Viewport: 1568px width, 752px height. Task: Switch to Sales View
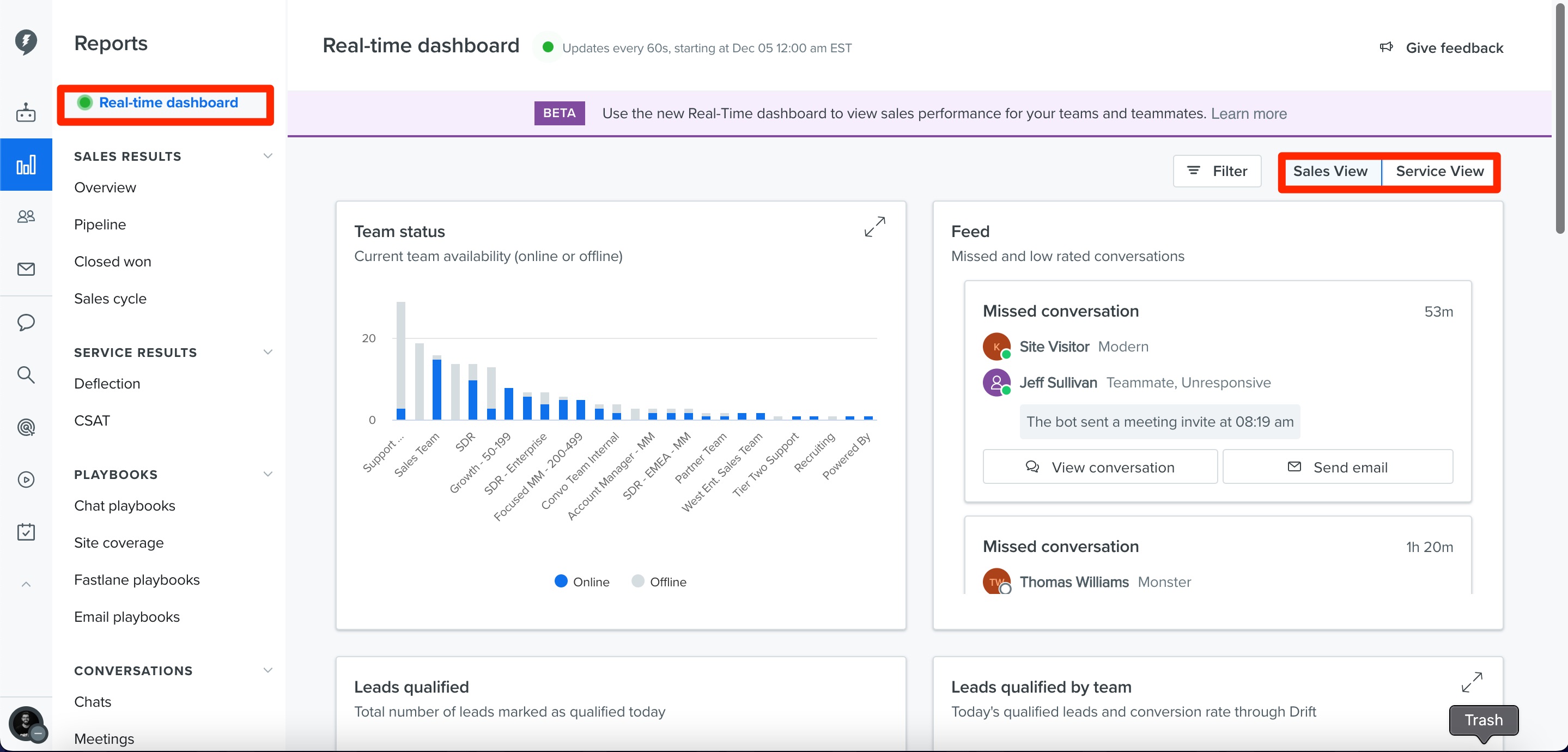[x=1330, y=171]
